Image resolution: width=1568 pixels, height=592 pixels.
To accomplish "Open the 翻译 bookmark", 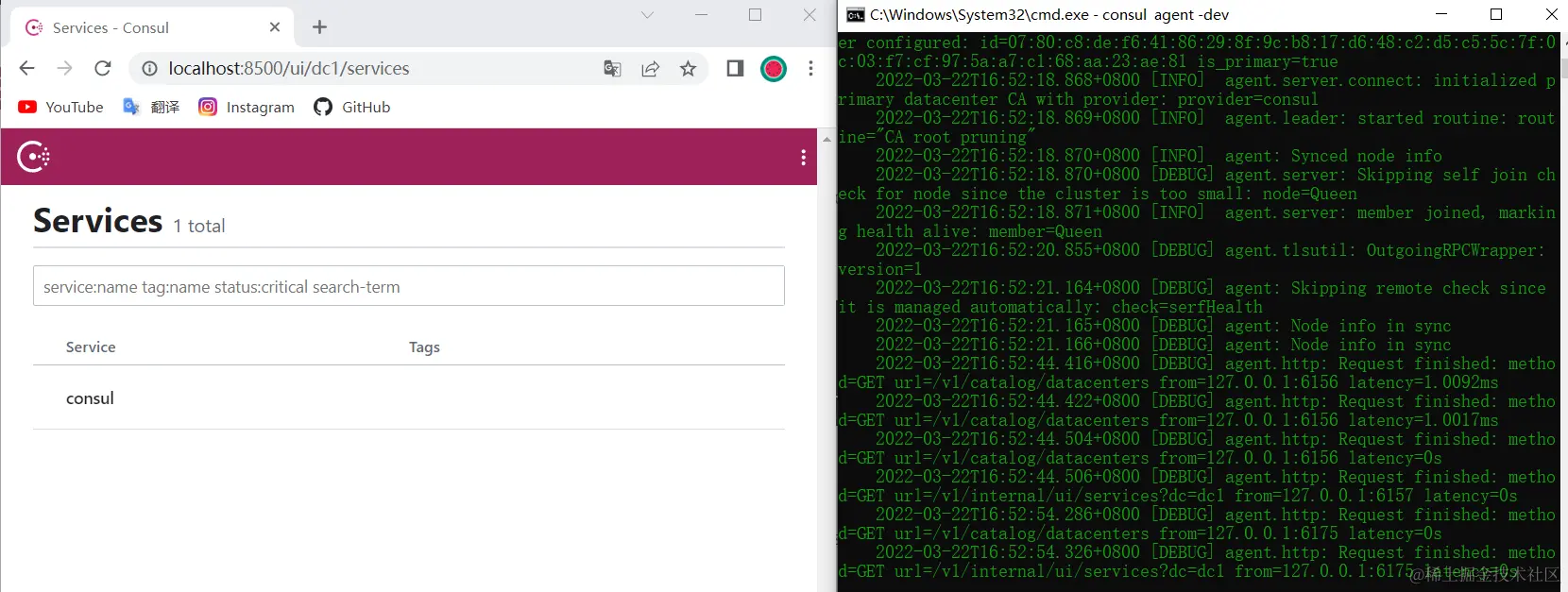I will [x=151, y=107].
